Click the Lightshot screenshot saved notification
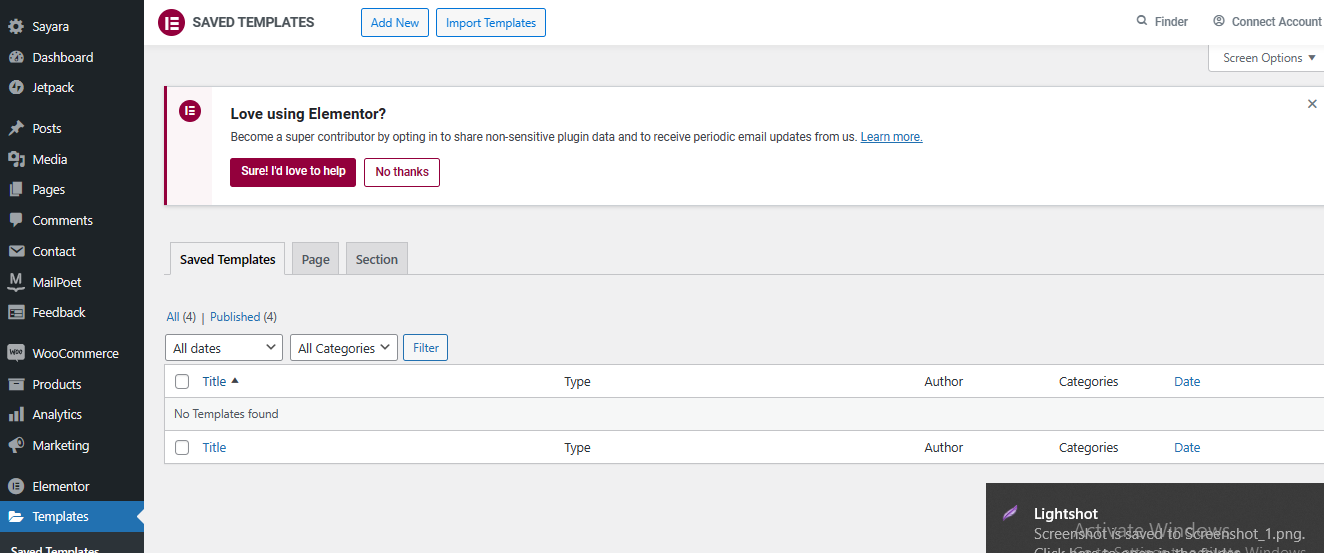Image resolution: width=1324 pixels, height=553 pixels. [x=1155, y=518]
